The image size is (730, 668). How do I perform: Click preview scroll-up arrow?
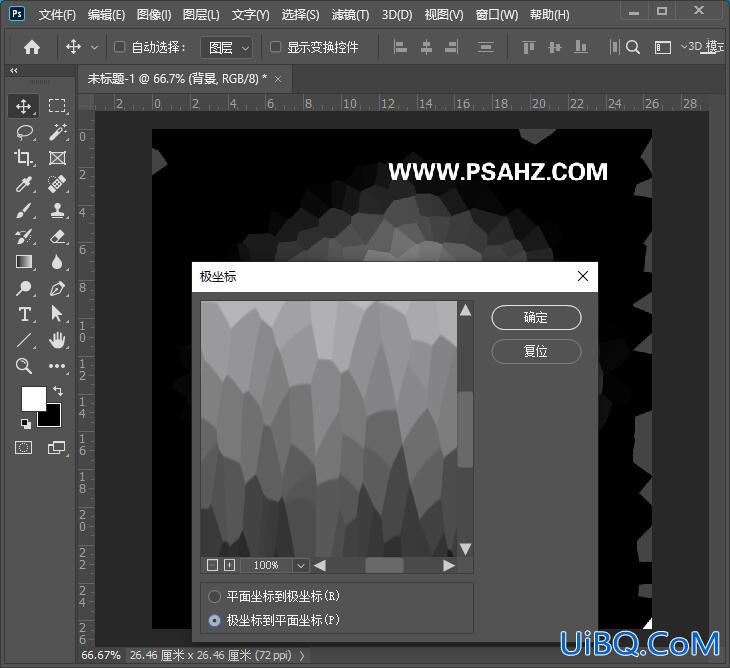coord(465,310)
